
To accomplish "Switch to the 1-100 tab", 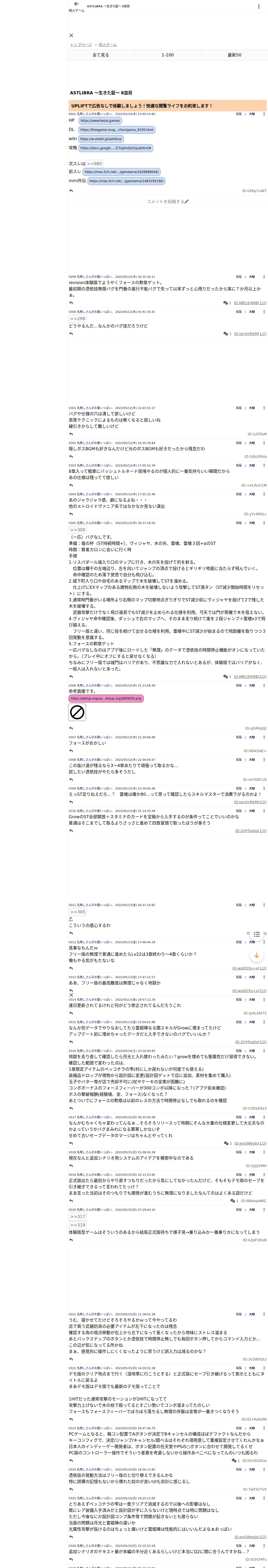I will [x=167, y=55].
